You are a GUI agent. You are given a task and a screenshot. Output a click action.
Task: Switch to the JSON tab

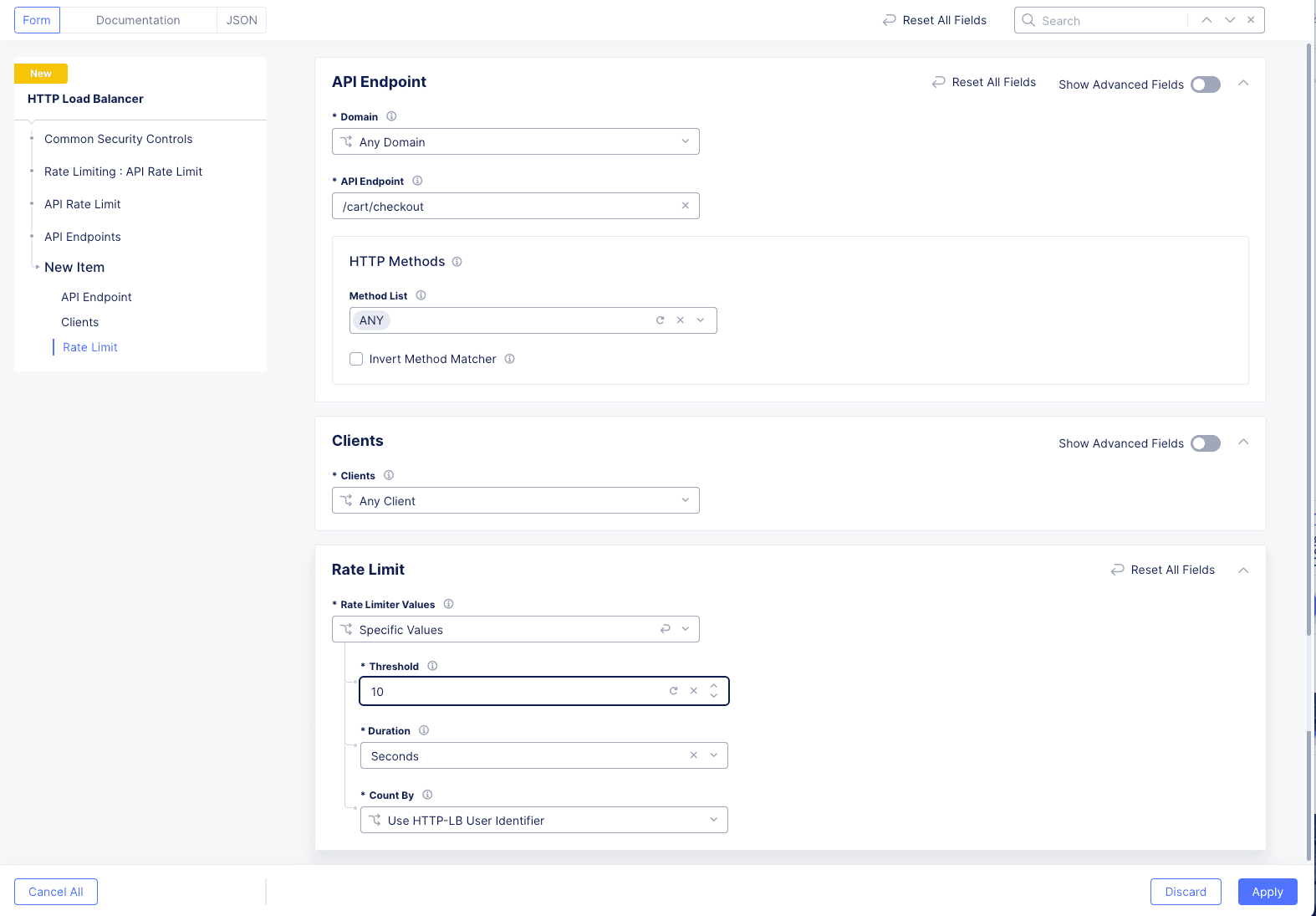coord(242,20)
